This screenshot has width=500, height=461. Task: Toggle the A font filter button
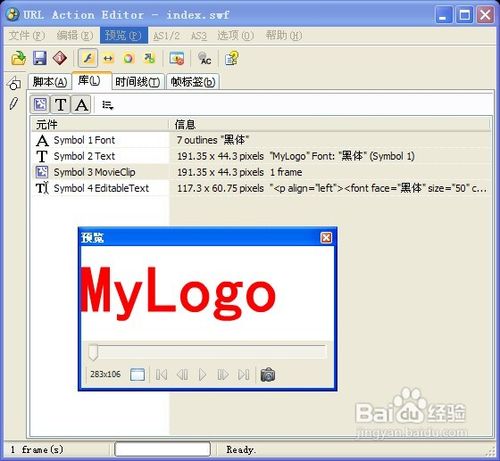(x=81, y=105)
